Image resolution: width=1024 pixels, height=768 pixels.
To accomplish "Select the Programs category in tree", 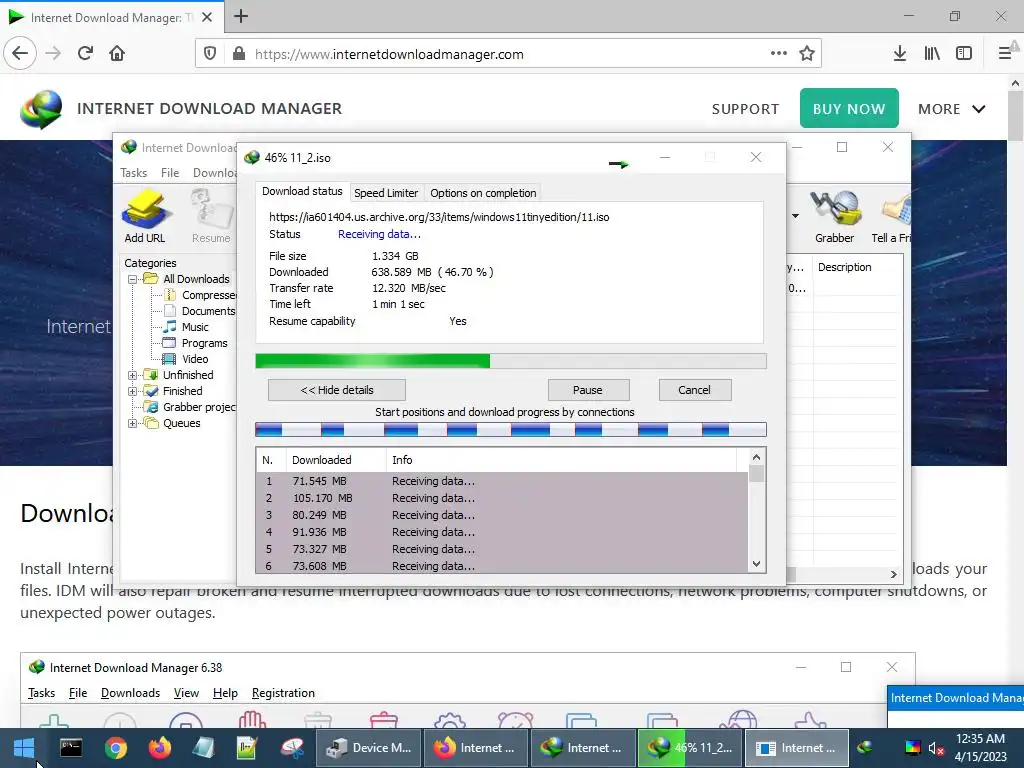I will click(204, 344).
